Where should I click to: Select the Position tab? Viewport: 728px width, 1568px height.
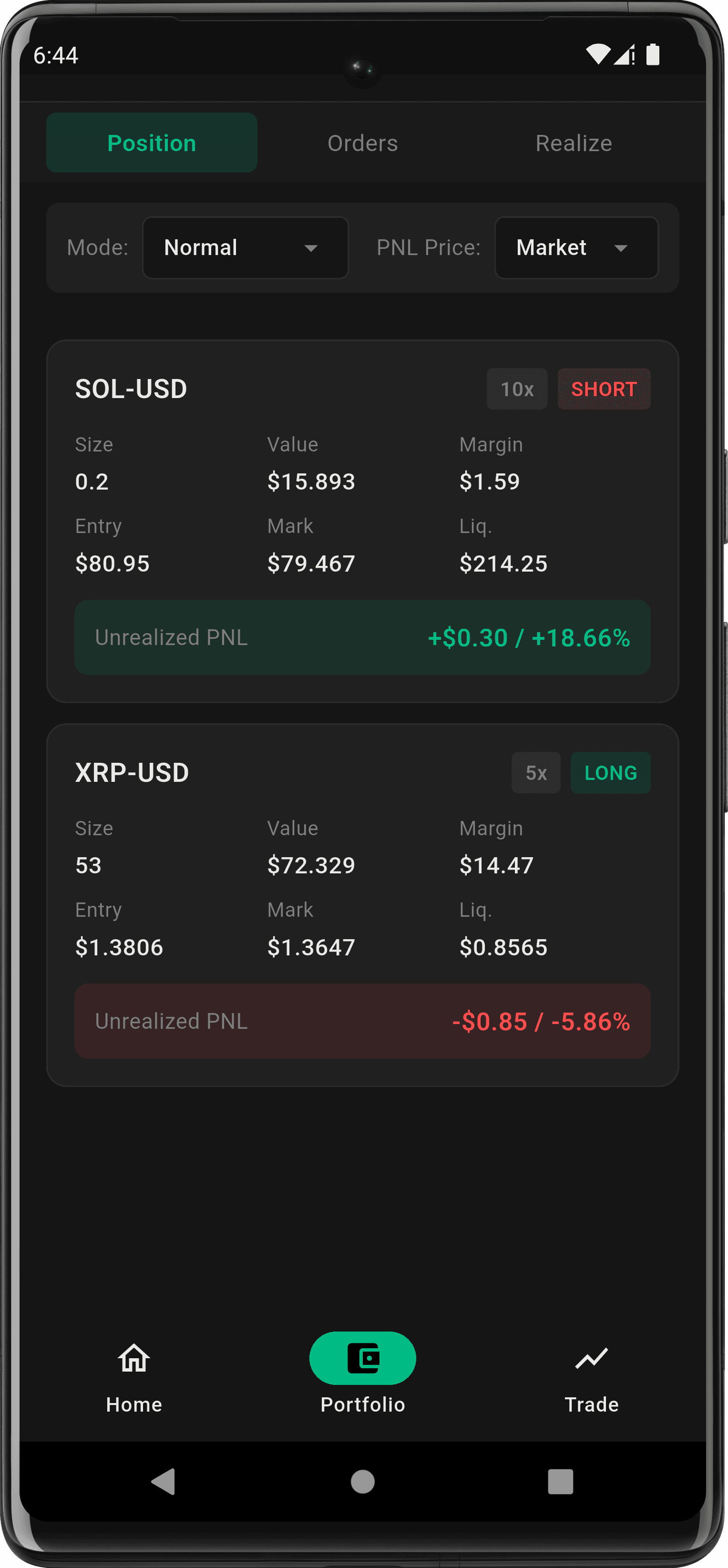point(152,143)
